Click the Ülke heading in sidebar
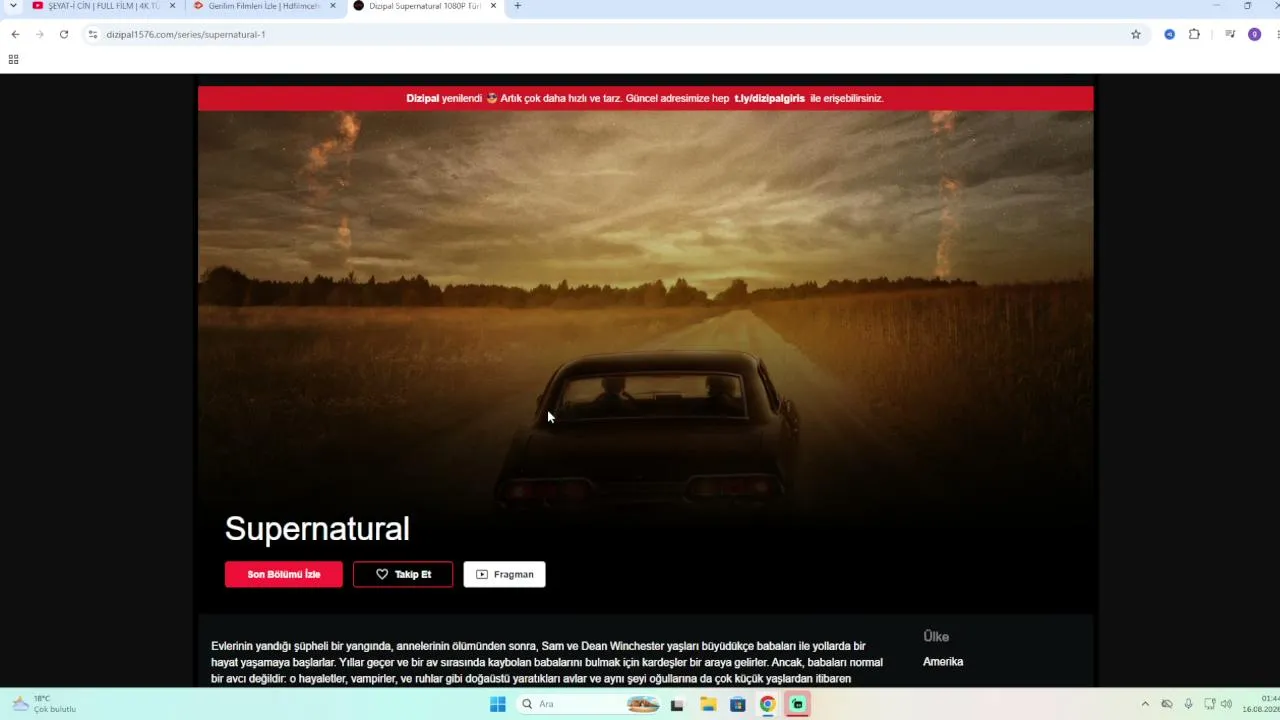The image size is (1280, 720). 936,637
